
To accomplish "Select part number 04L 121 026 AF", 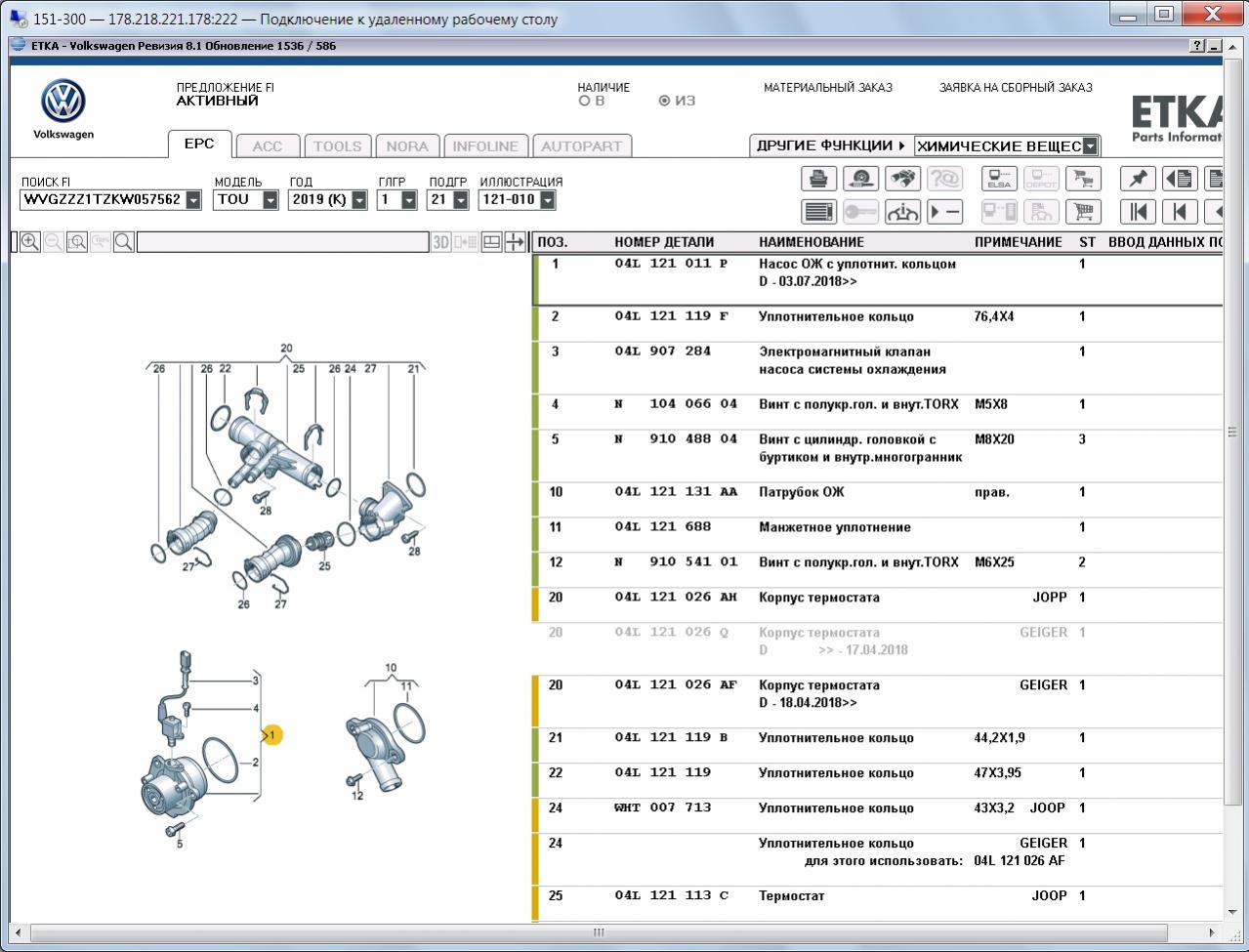I will [x=676, y=685].
